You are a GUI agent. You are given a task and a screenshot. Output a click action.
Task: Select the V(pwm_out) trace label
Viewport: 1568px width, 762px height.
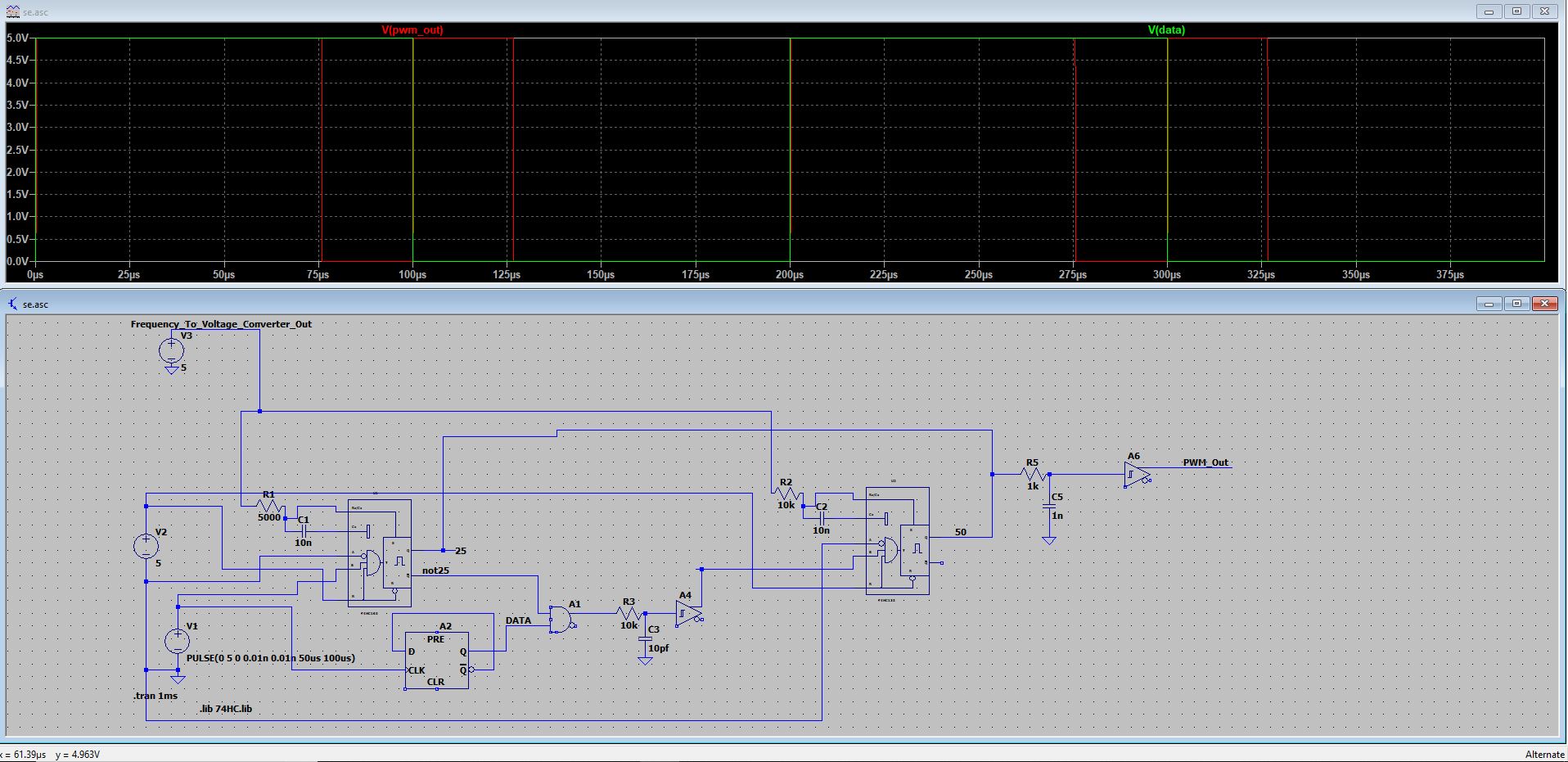(x=412, y=29)
